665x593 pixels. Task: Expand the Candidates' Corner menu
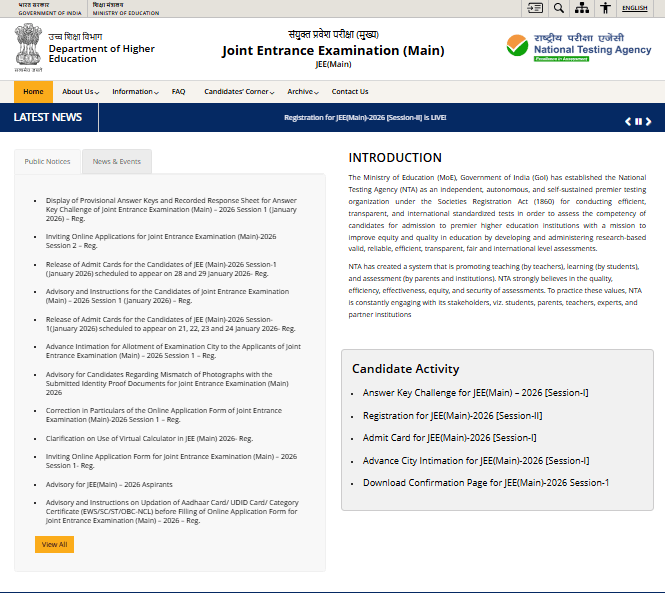click(x=239, y=92)
